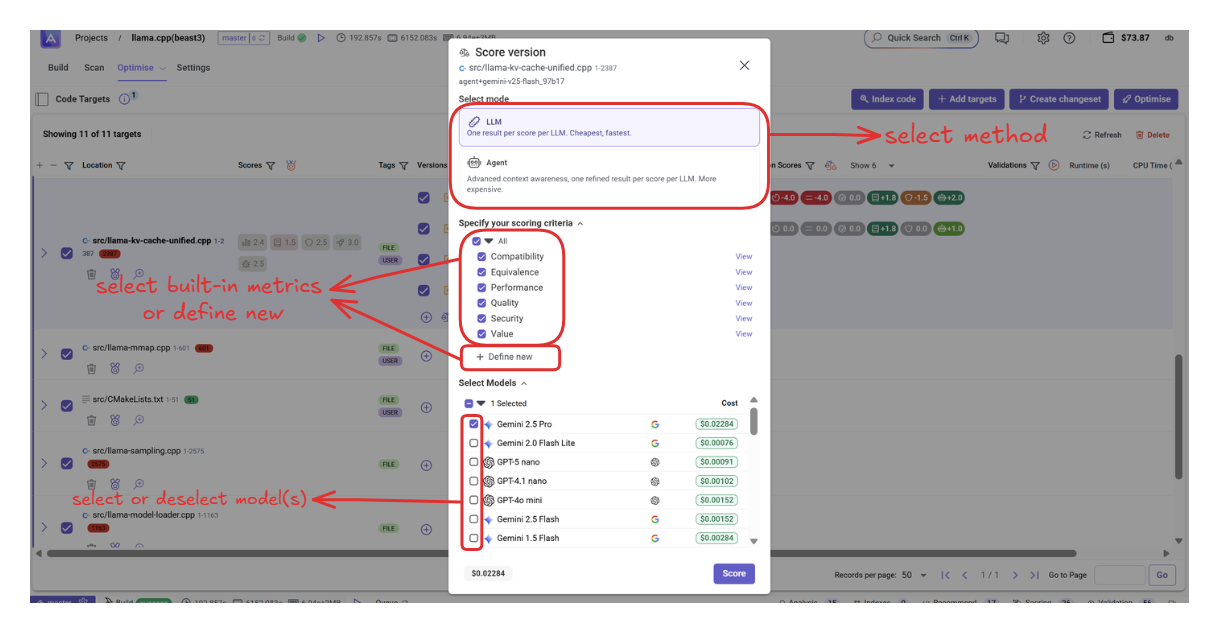The image size is (1218, 633).
Task: Uncheck the Gemini 2.5 Pro model
Action: pyautogui.click(x=474, y=424)
